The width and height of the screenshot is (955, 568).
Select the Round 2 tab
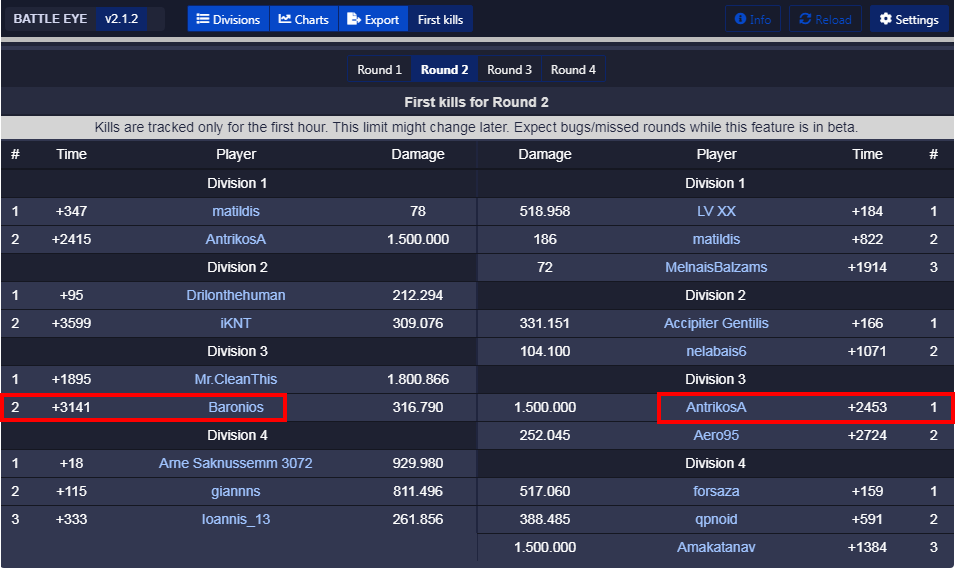(445, 69)
